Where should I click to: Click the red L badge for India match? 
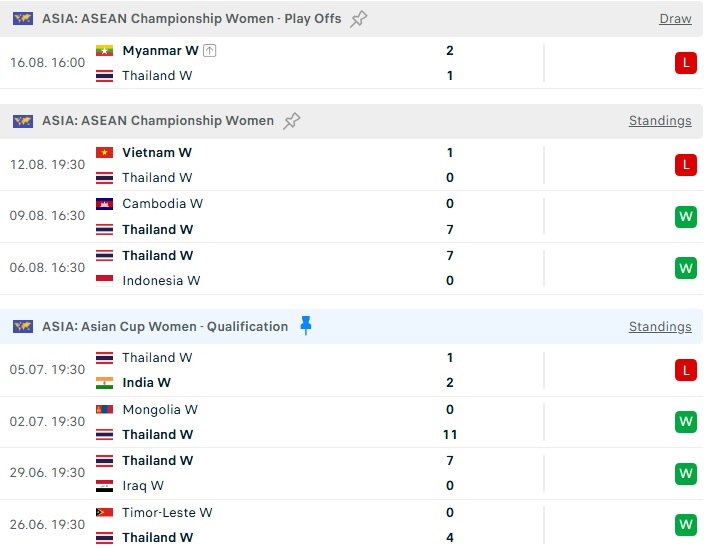click(x=686, y=370)
